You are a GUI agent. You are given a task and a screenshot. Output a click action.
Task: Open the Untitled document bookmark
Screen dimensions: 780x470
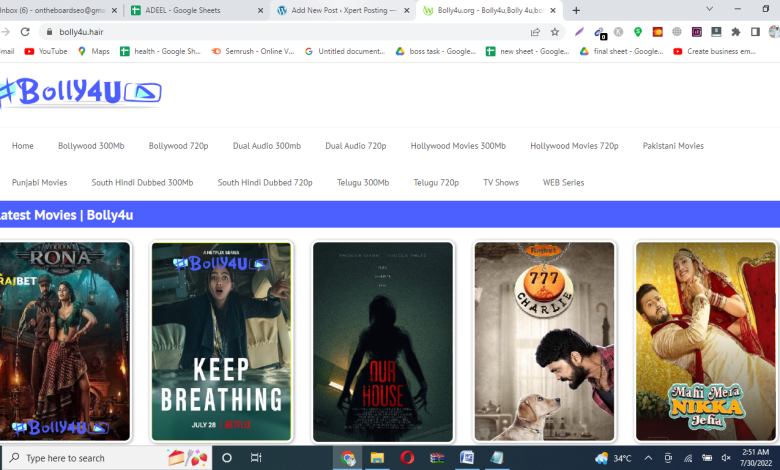(345, 51)
